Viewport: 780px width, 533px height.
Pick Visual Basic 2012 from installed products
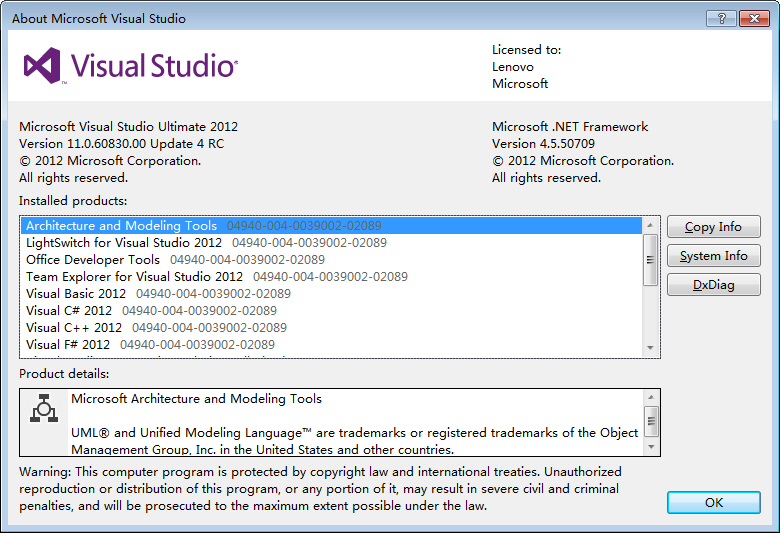pos(76,294)
